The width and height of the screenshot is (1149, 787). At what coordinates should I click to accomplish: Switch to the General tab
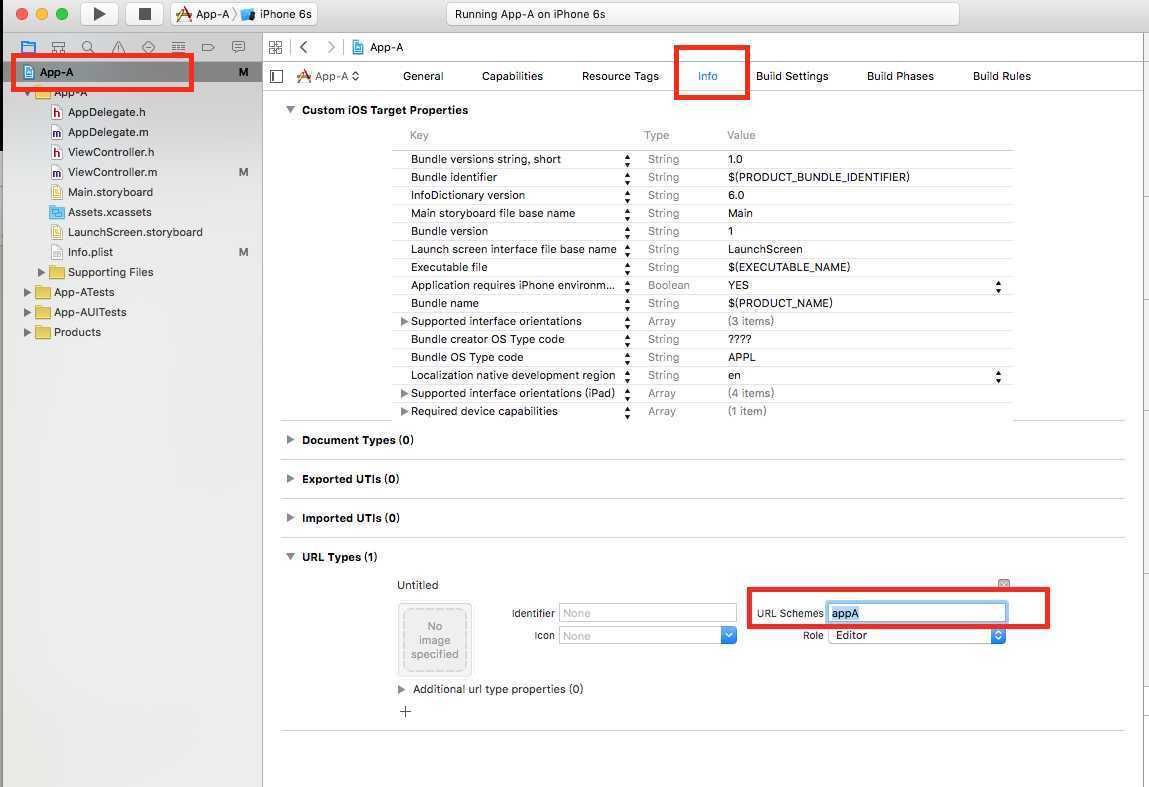[x=423, y=76]
